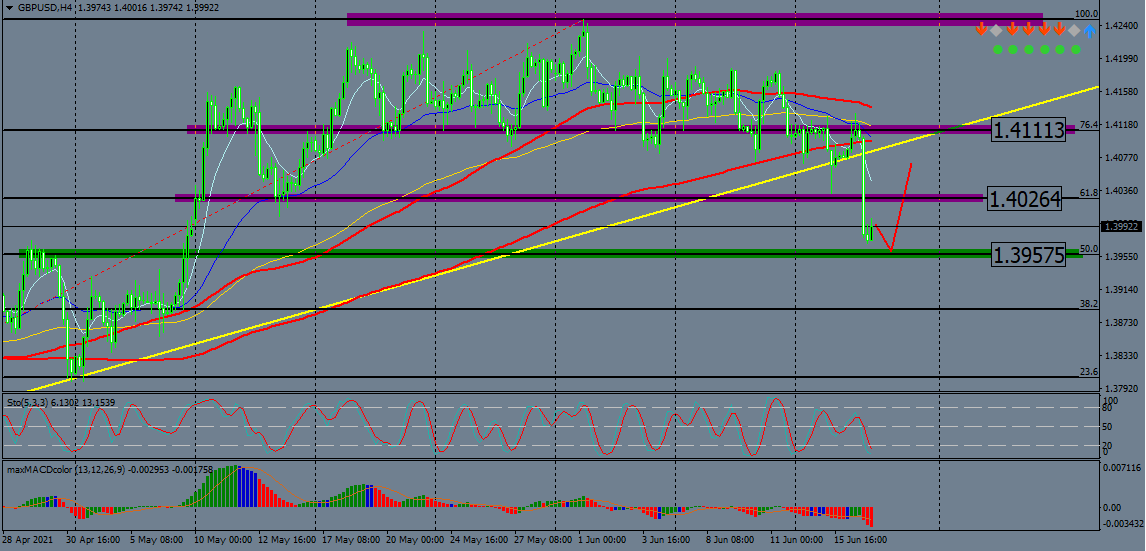This screenshot has width=1146, height=551.
Task: Click the rightmost gray diamond signal icon
Action: [x=1074, y=30]
